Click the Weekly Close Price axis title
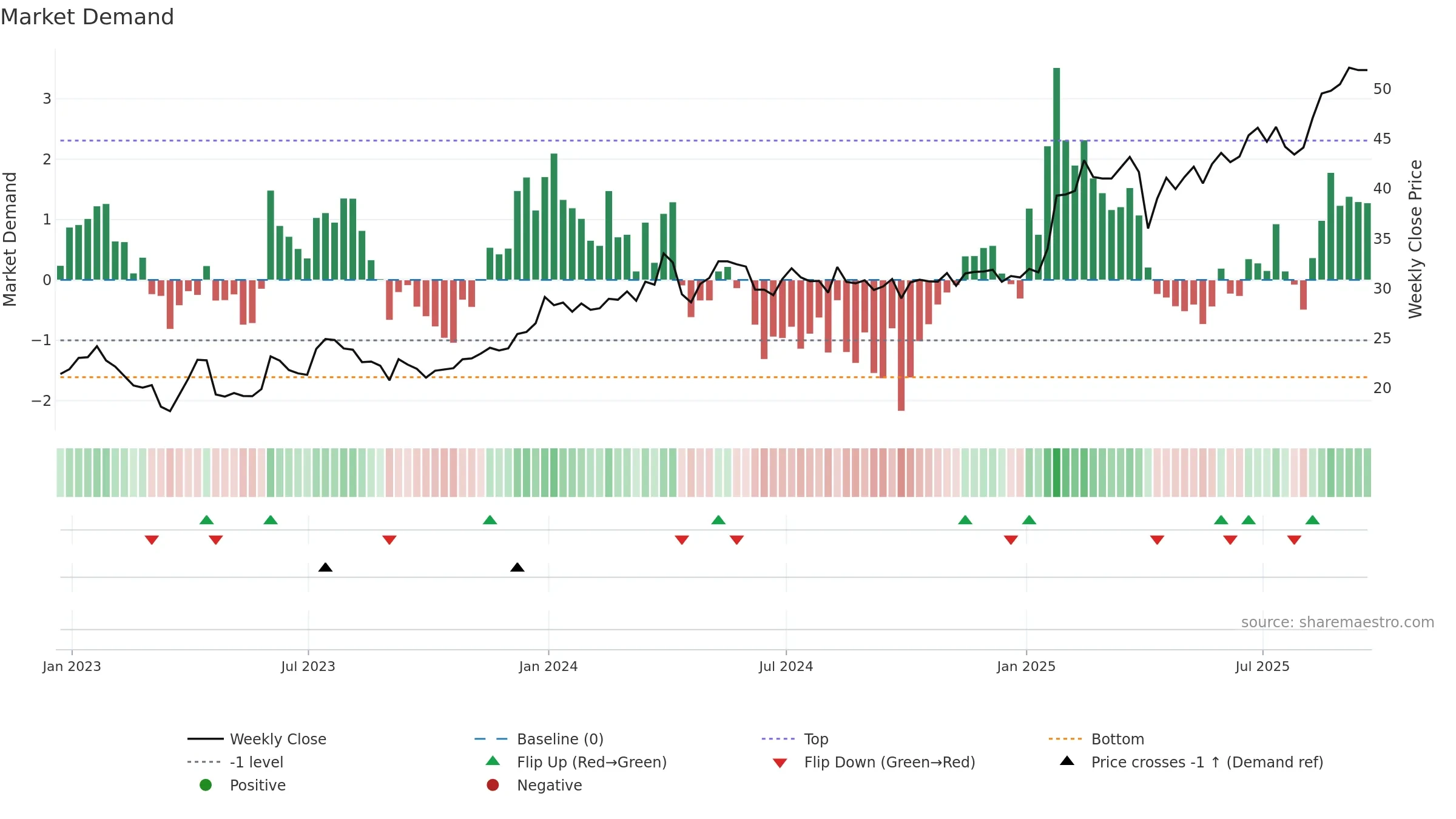 click(1415, 239)
